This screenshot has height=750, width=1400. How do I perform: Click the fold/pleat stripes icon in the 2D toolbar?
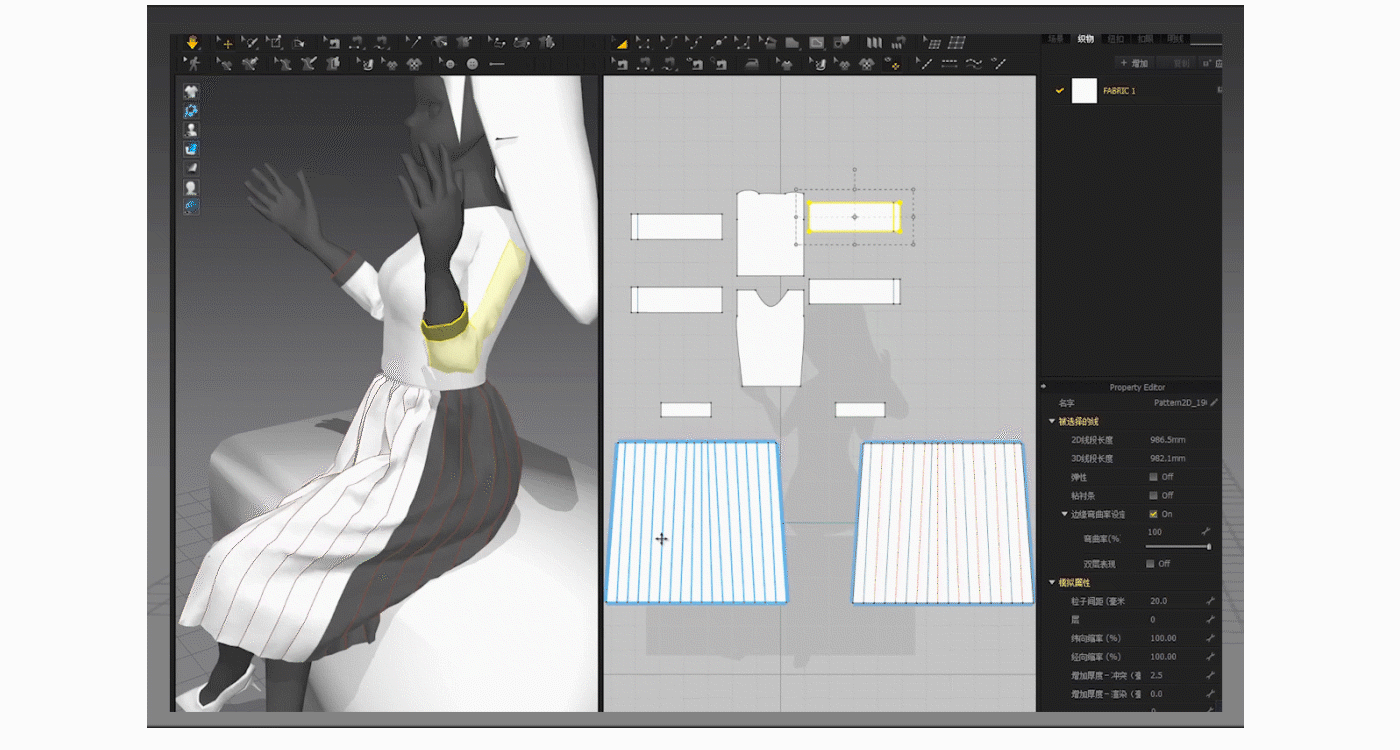click(875, 43)
